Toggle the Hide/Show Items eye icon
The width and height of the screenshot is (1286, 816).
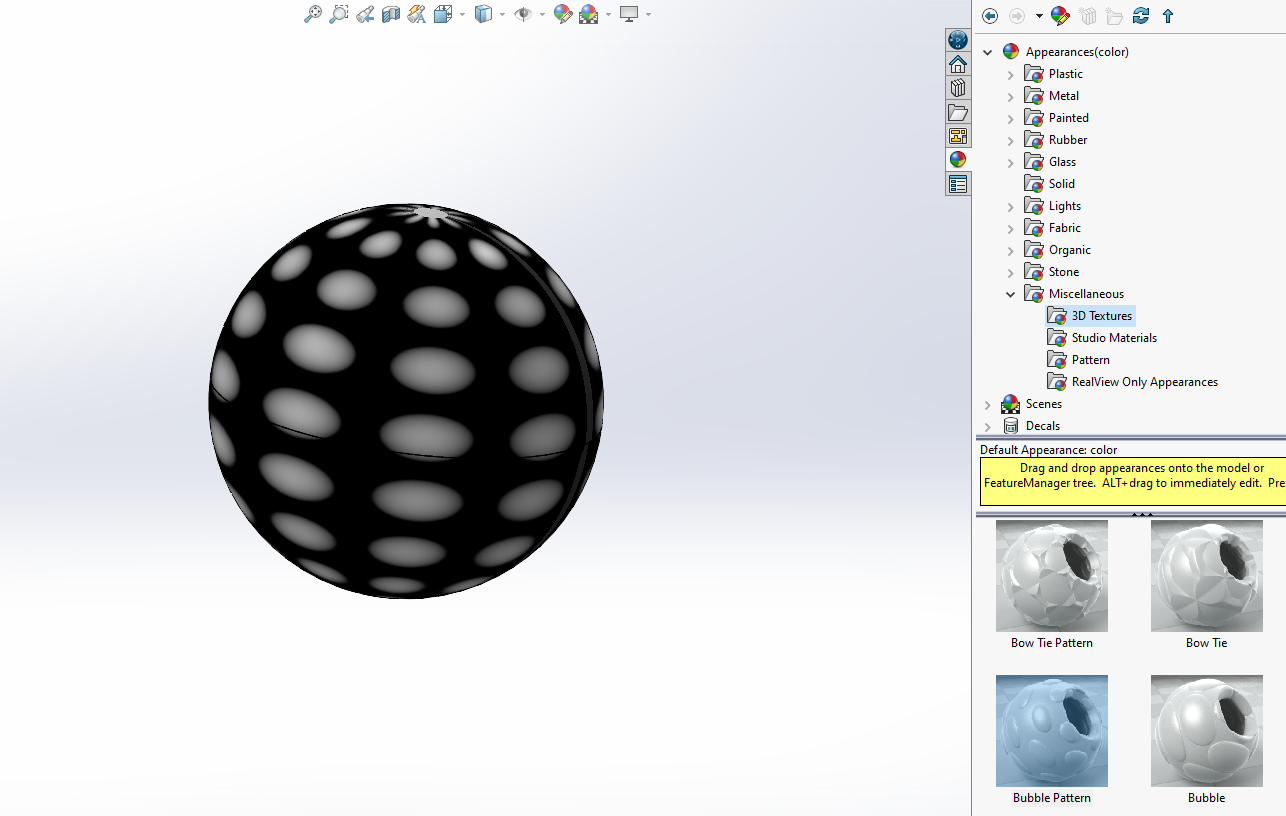click(x=522, y=14)
